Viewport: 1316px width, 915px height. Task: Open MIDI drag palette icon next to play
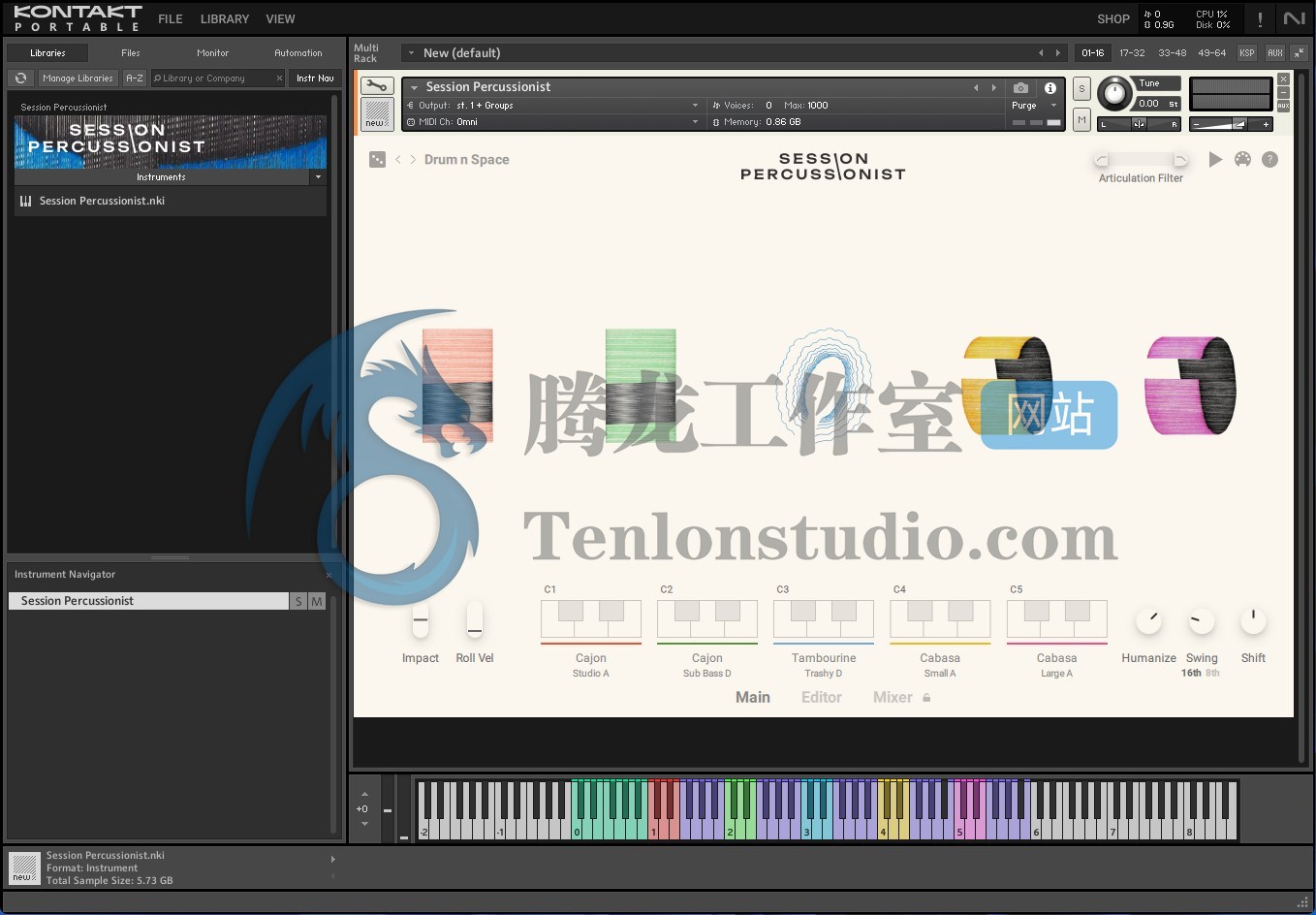click(1242, 159)
